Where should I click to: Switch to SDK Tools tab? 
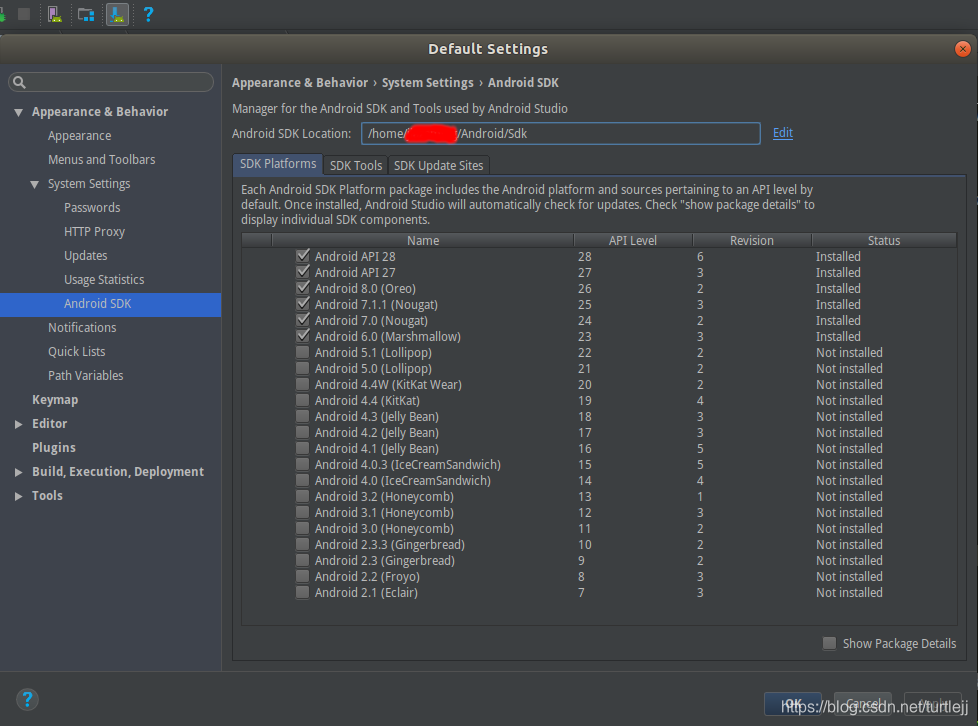pos(356,165)
